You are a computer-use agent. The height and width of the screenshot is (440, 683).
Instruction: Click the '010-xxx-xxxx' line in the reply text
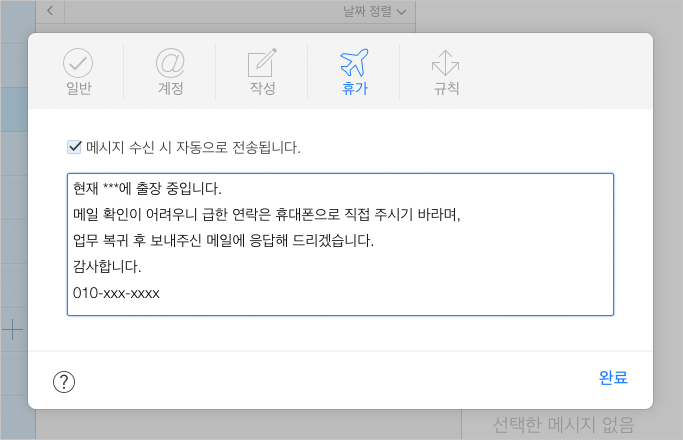click(x=116, y=293)
